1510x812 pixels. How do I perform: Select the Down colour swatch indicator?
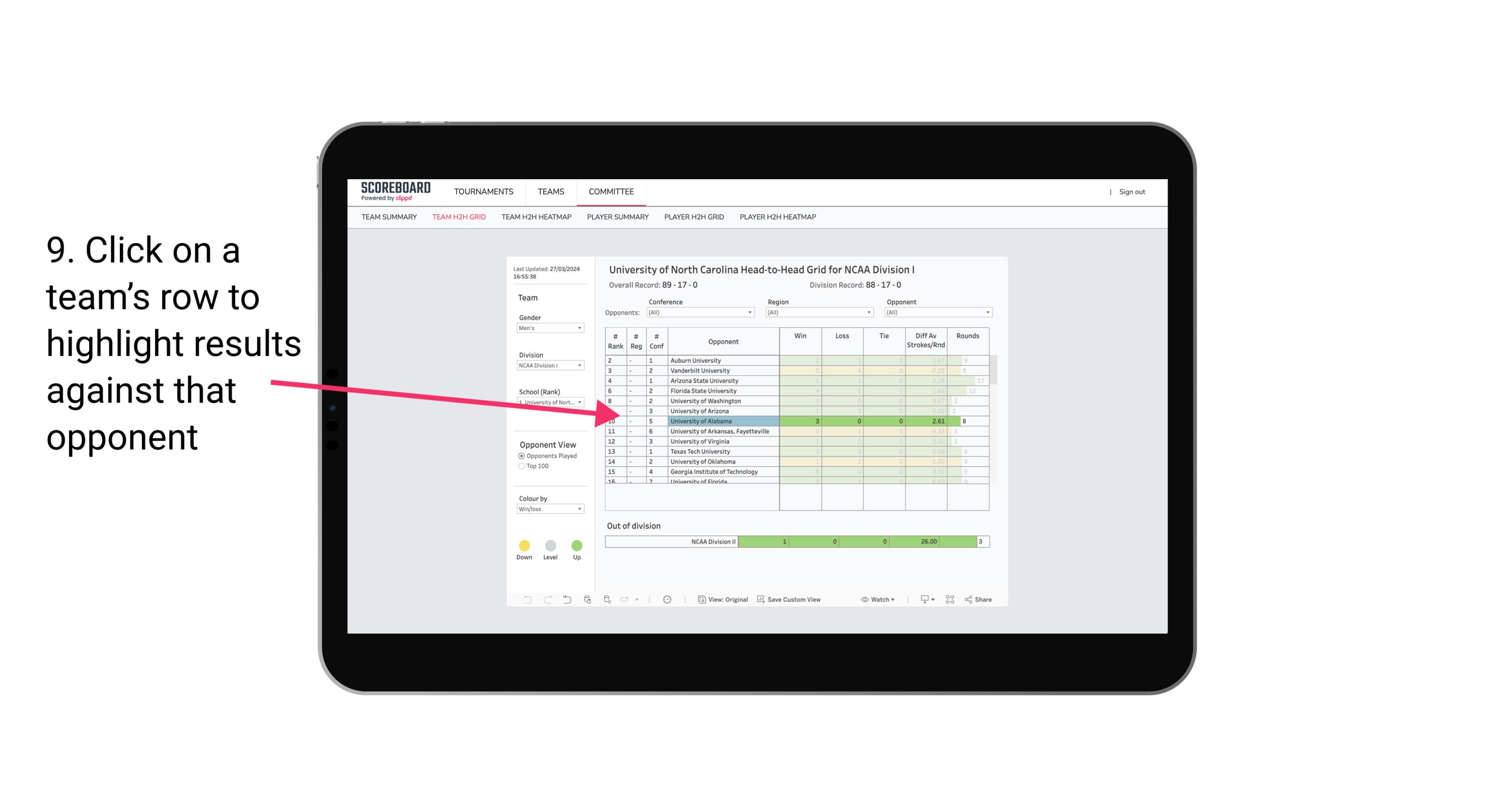point(523,545)
